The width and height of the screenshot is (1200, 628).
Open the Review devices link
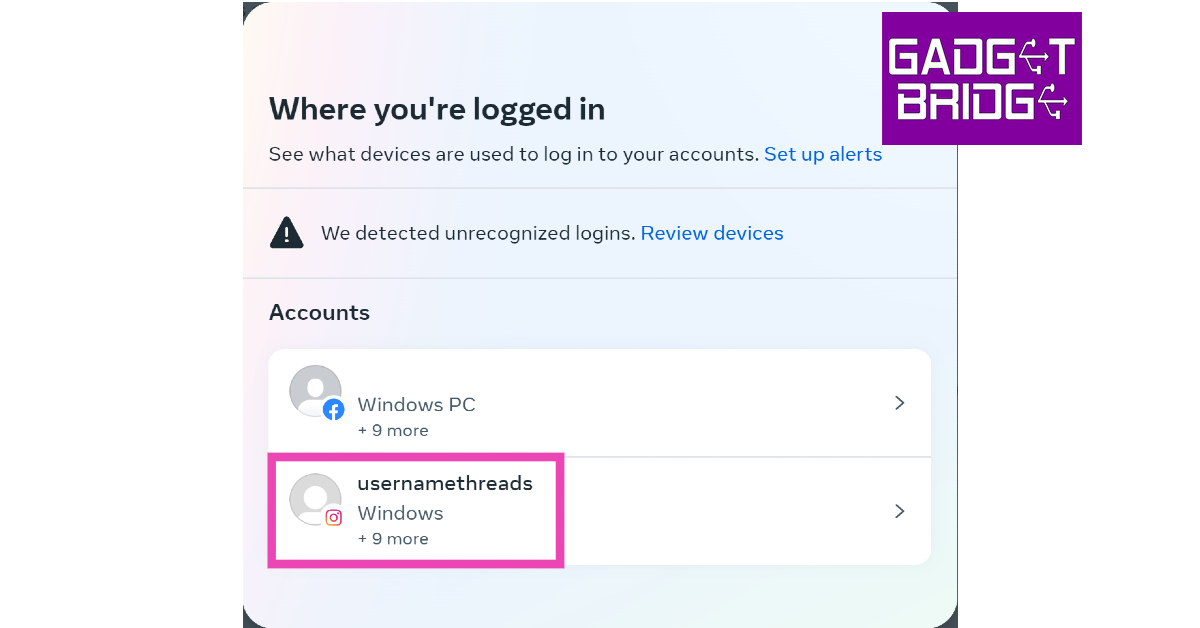click(x=711, y=234)
